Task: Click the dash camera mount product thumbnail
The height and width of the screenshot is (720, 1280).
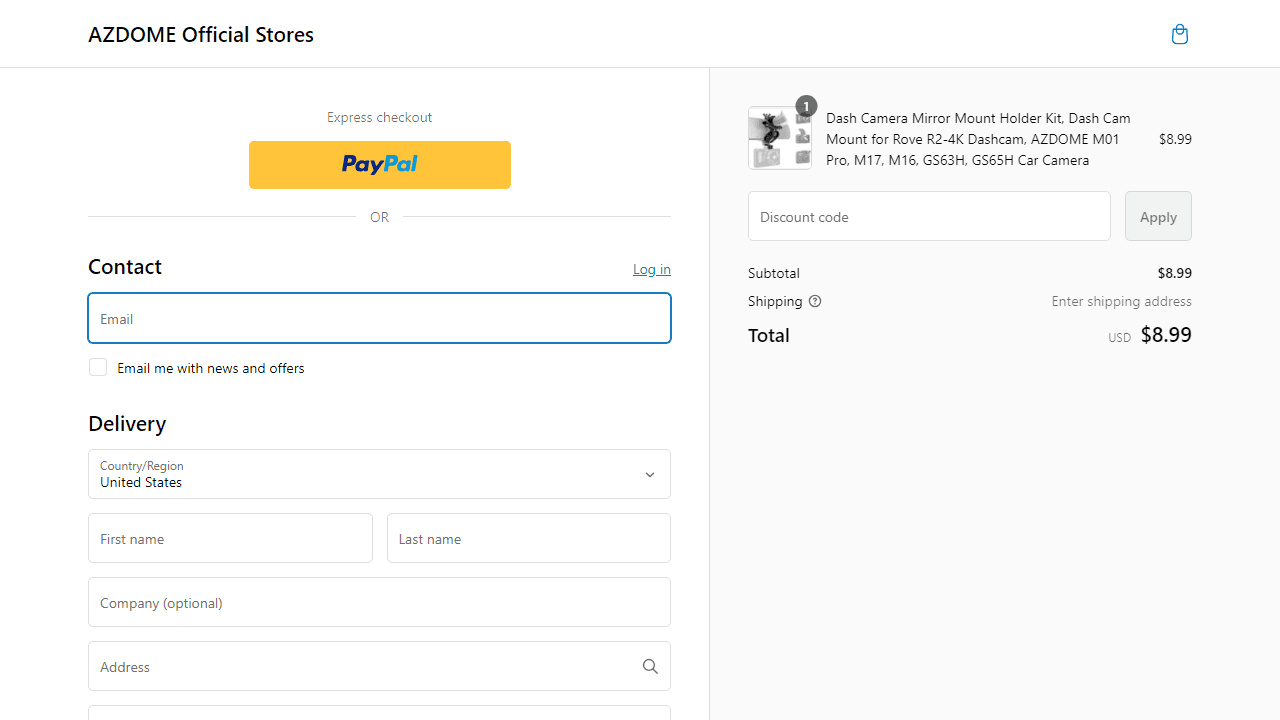Action: [780, 138]
